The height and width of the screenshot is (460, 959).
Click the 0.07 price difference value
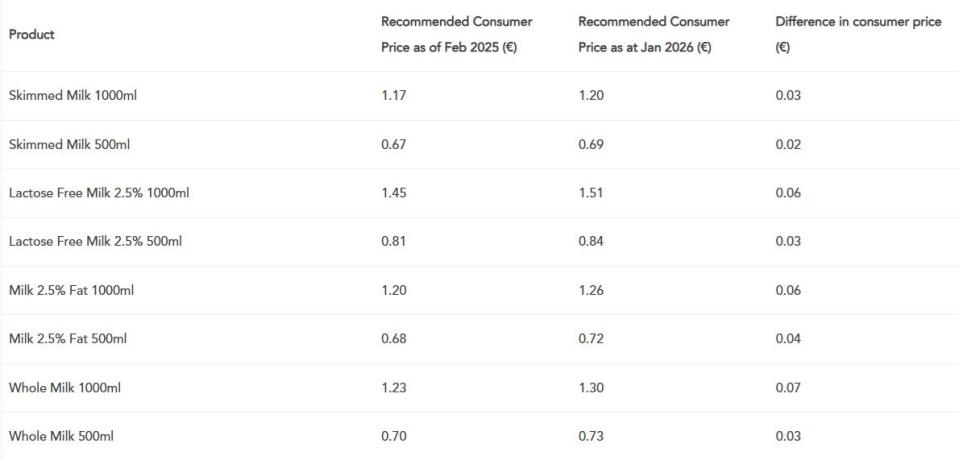pyautogui.click(x=788, y=387)
